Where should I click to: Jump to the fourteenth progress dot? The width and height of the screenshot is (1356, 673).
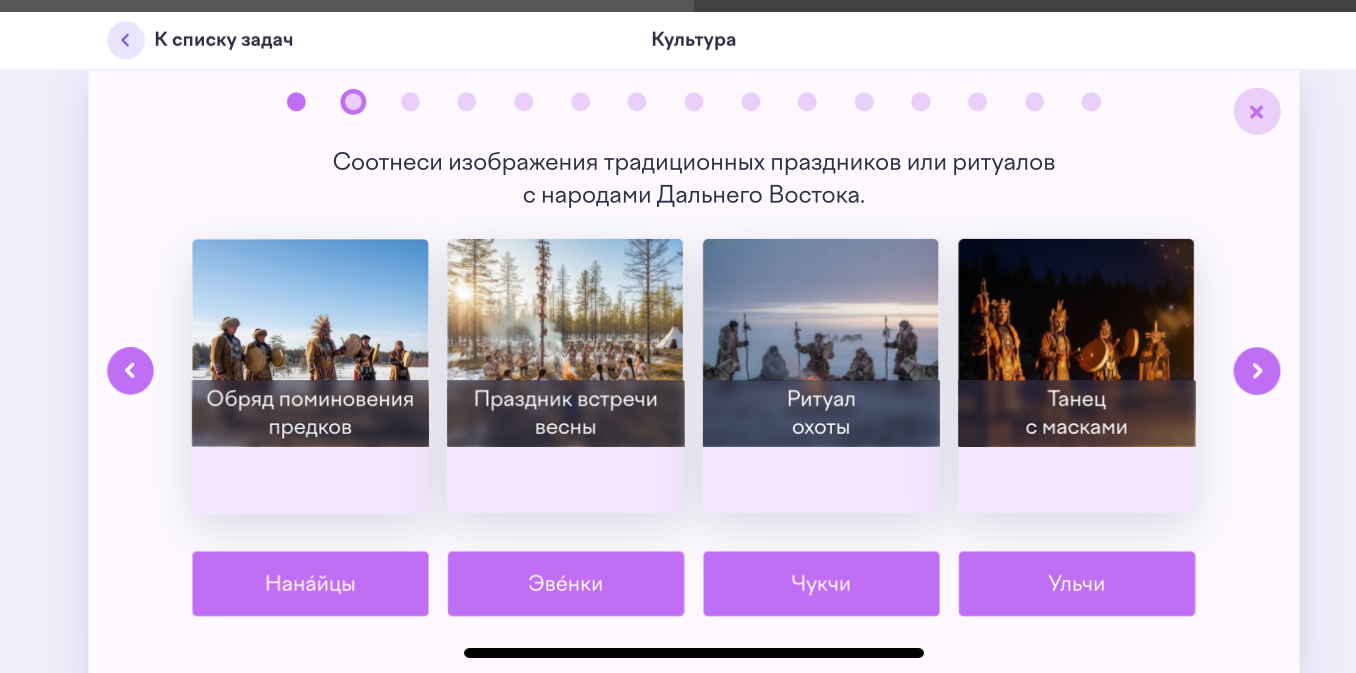1035,102
